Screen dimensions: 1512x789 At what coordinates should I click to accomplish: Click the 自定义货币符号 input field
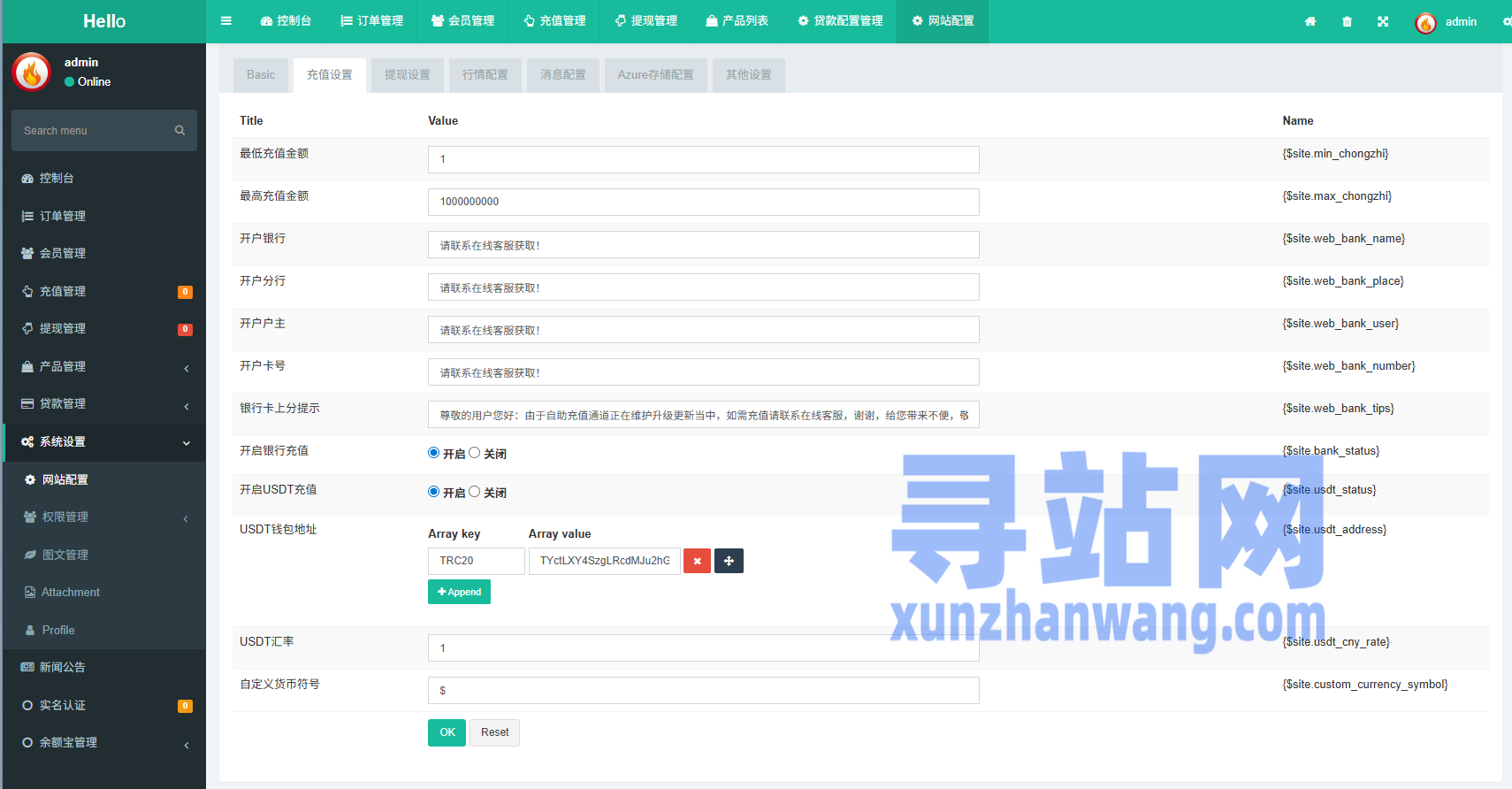tap(704, 690)
